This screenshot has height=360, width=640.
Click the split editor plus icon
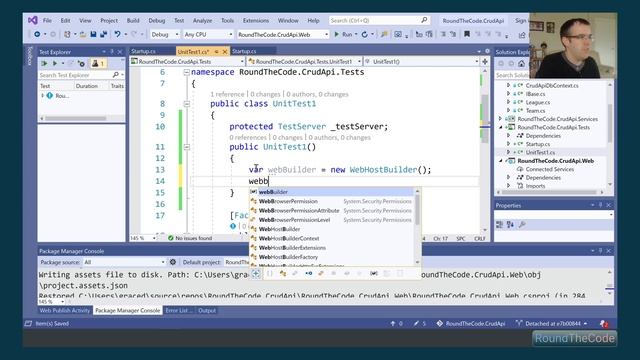485,62
